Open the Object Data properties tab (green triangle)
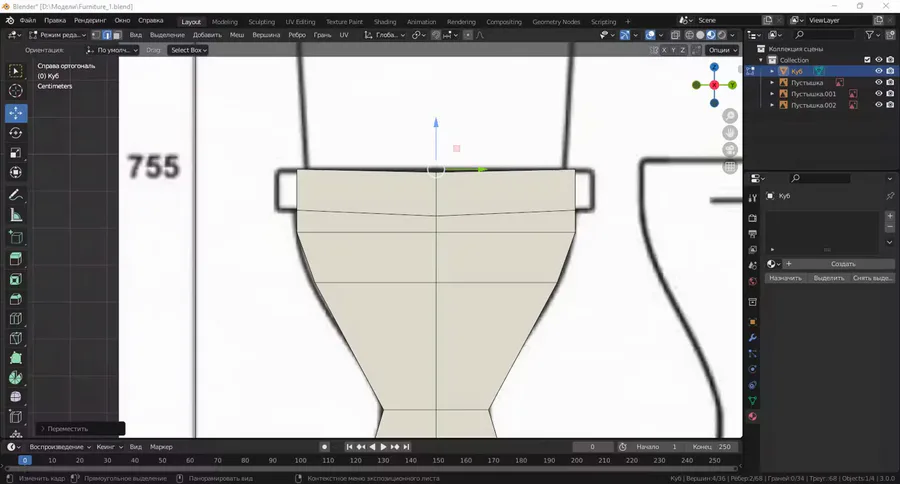The width and height of the screenshot is (900, 484). point(752,401)
